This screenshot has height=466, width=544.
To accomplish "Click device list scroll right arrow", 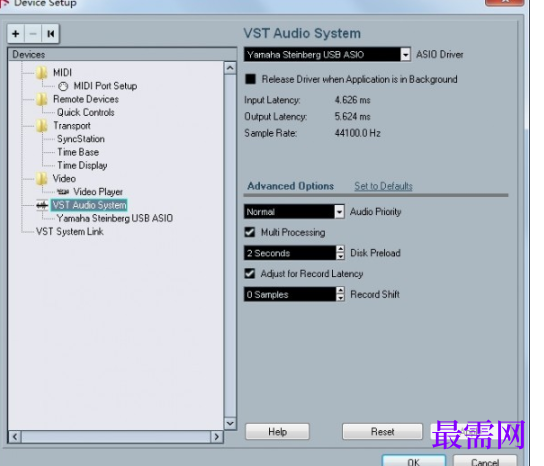I will click(216, 437).
